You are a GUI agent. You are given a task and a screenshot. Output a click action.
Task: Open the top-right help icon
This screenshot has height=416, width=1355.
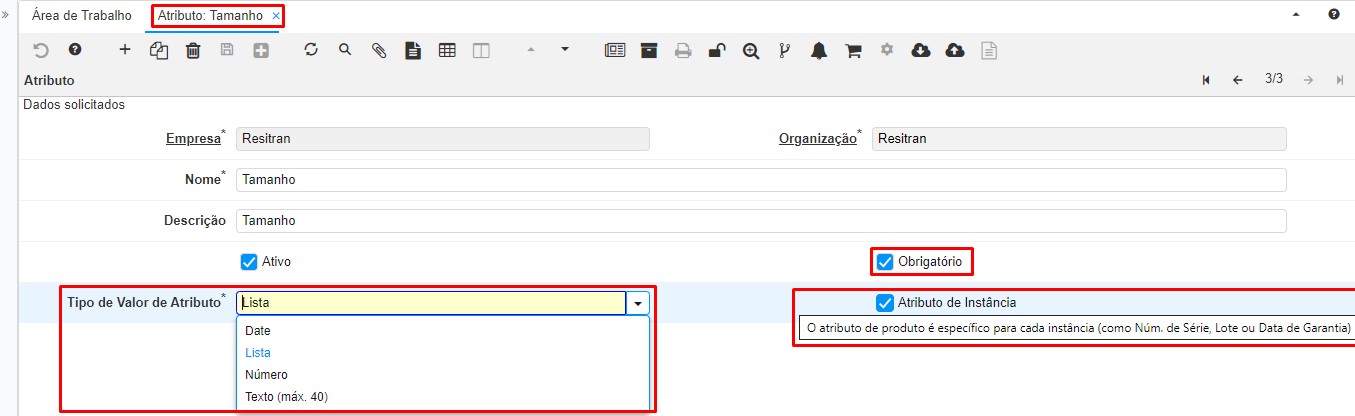click(x=1334, y=15)
